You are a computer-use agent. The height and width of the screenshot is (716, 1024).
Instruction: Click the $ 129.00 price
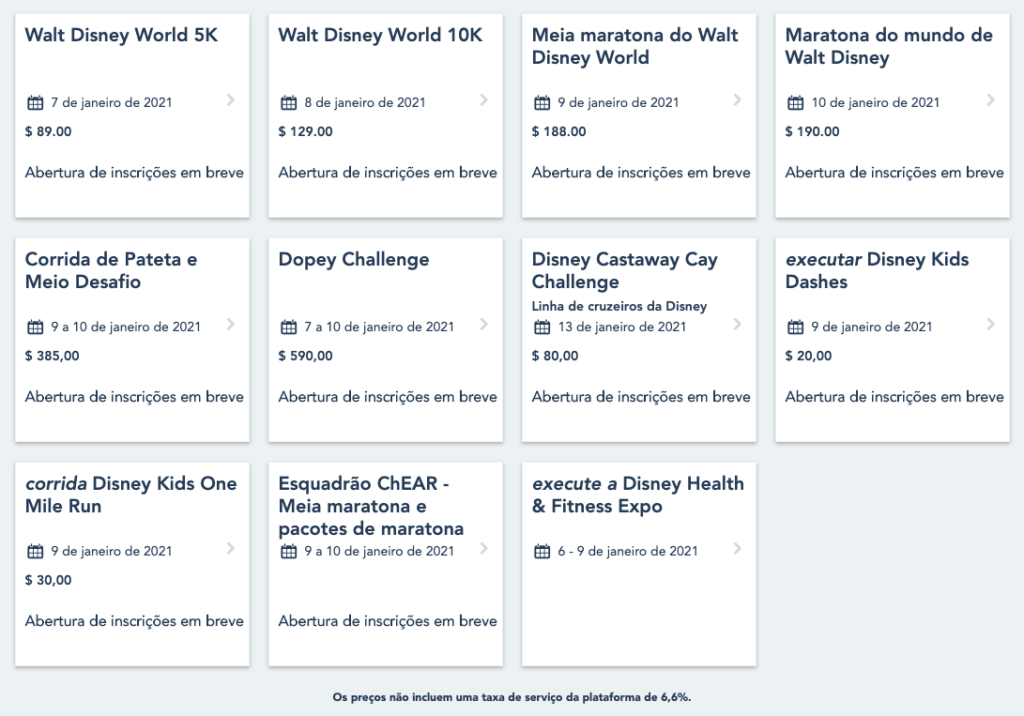tap(306, 131)
